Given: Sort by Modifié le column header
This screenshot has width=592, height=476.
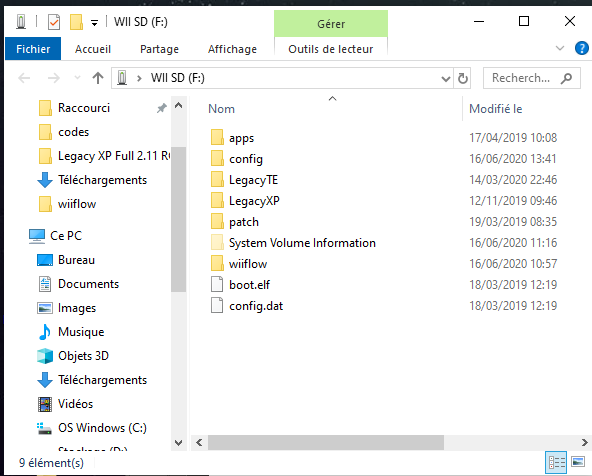Looking at the screenshot, I should pyautogui.click(x=496, y=109).
